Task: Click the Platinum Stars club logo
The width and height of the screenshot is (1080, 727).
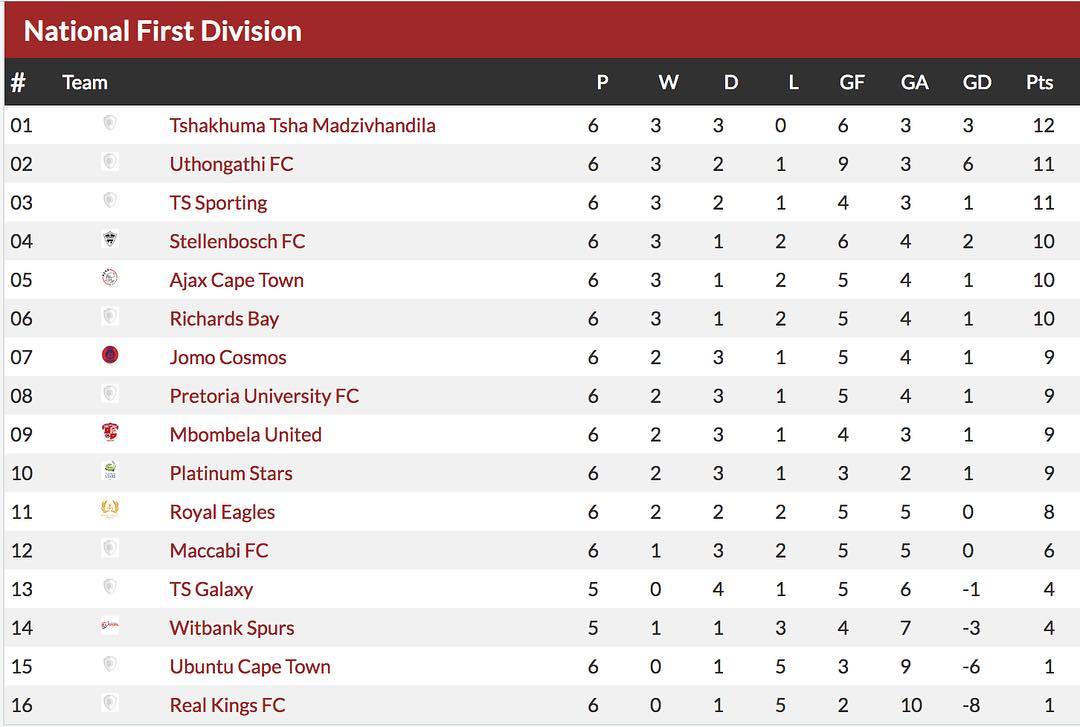Action: tap(110, 471)
